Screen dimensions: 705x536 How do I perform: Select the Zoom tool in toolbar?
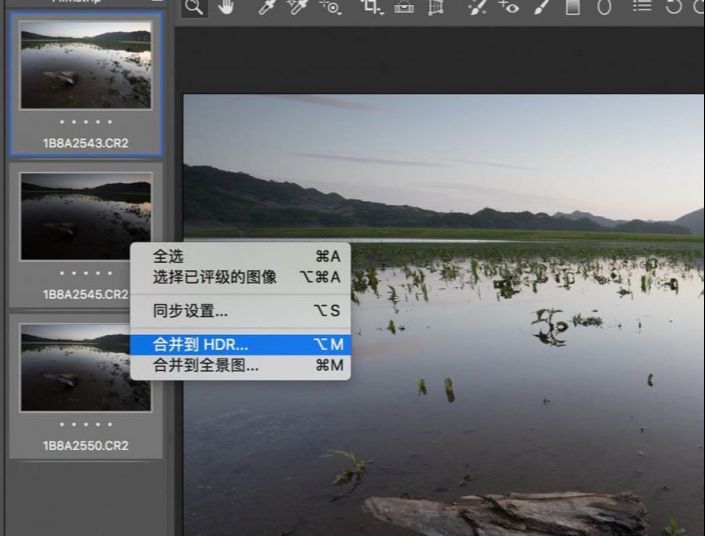click(194, 7)
